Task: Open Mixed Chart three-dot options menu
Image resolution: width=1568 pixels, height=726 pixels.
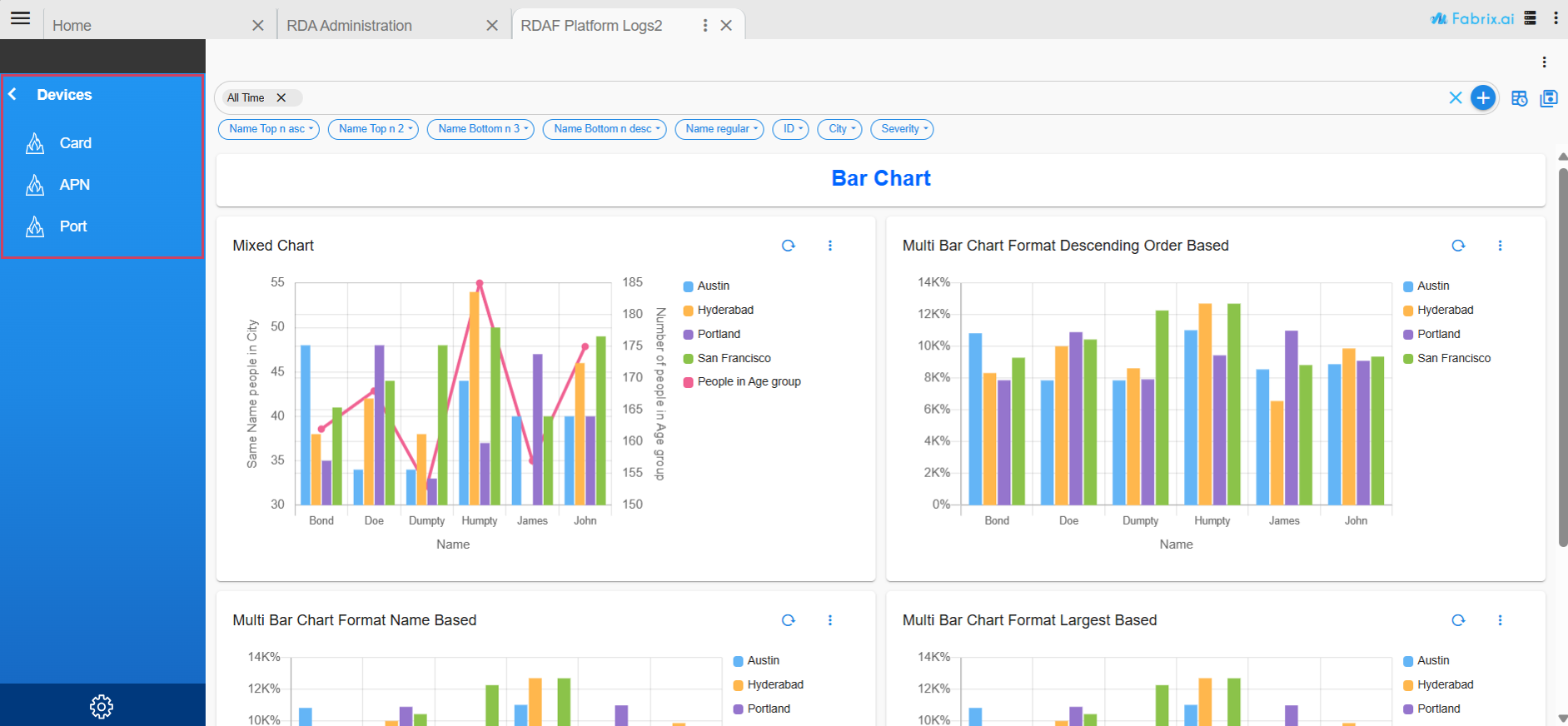Action: 829,246
